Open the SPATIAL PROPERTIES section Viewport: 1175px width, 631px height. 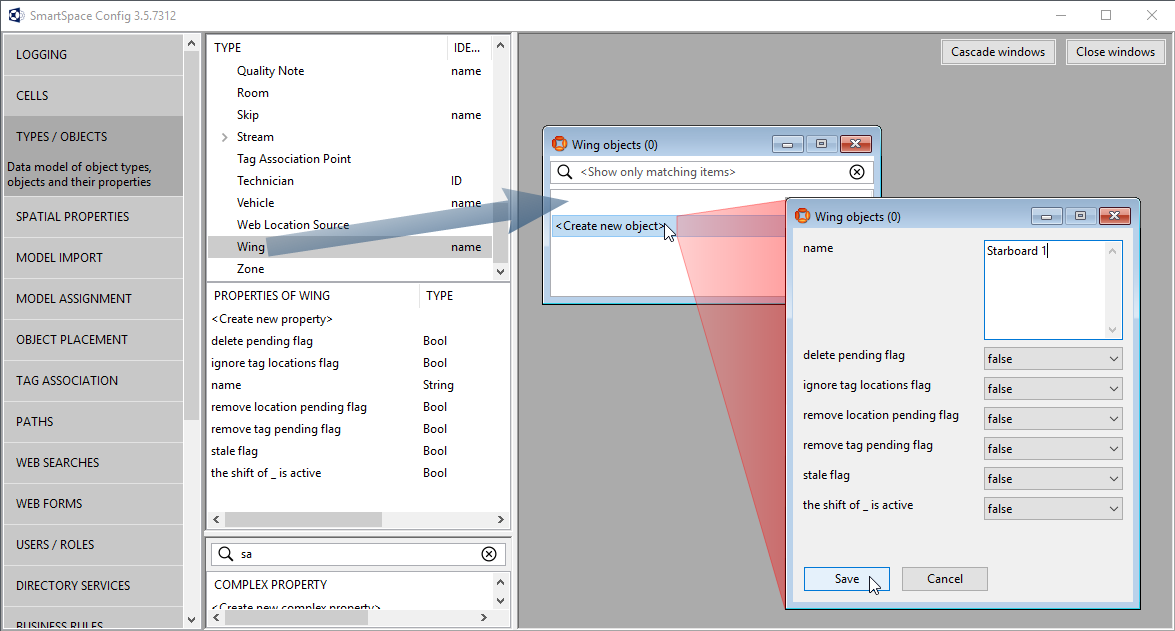pos(93,217)
